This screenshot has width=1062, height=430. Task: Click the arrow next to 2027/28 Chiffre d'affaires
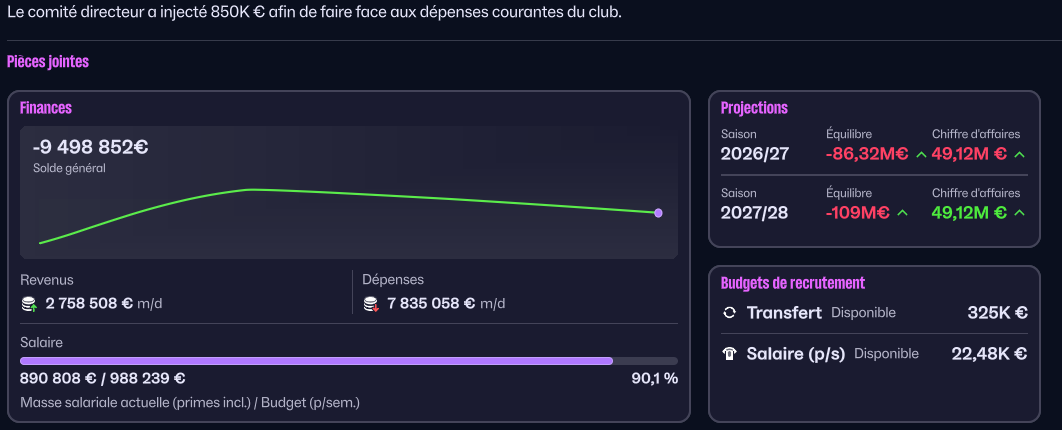point(1019,212)
